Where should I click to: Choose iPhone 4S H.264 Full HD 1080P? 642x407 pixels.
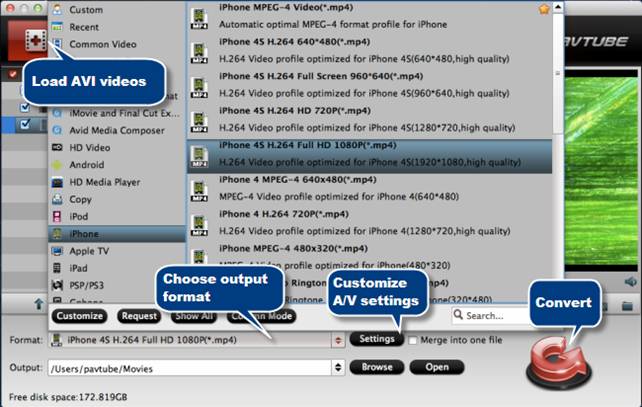tap(369, 156)
